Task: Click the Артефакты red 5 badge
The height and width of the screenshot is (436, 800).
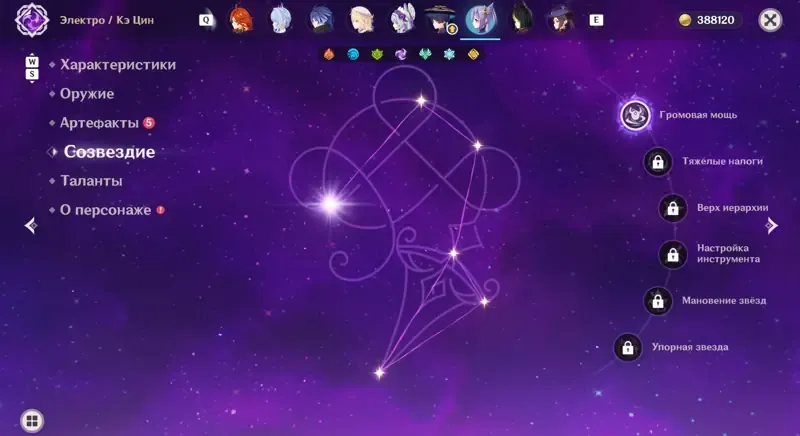Action: 149,122
